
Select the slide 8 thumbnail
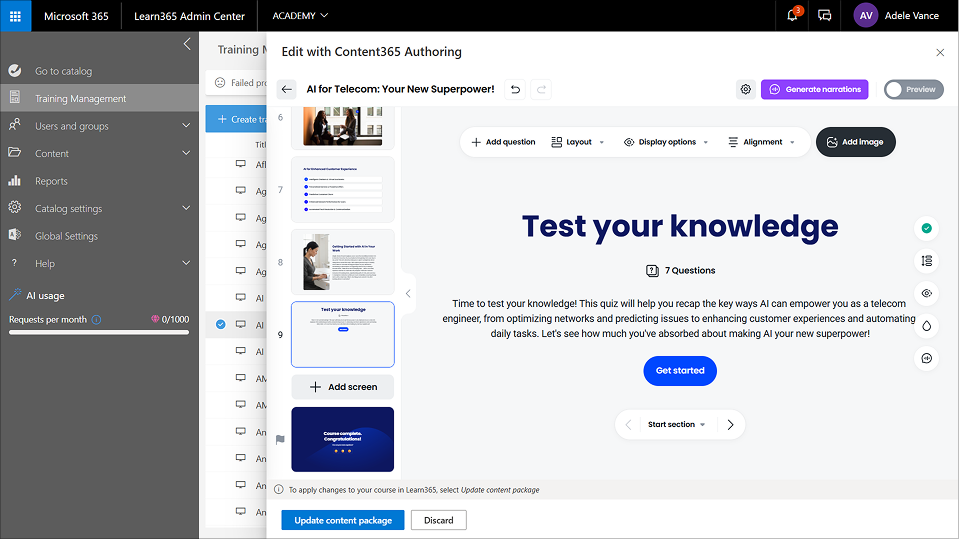[342, 261]
